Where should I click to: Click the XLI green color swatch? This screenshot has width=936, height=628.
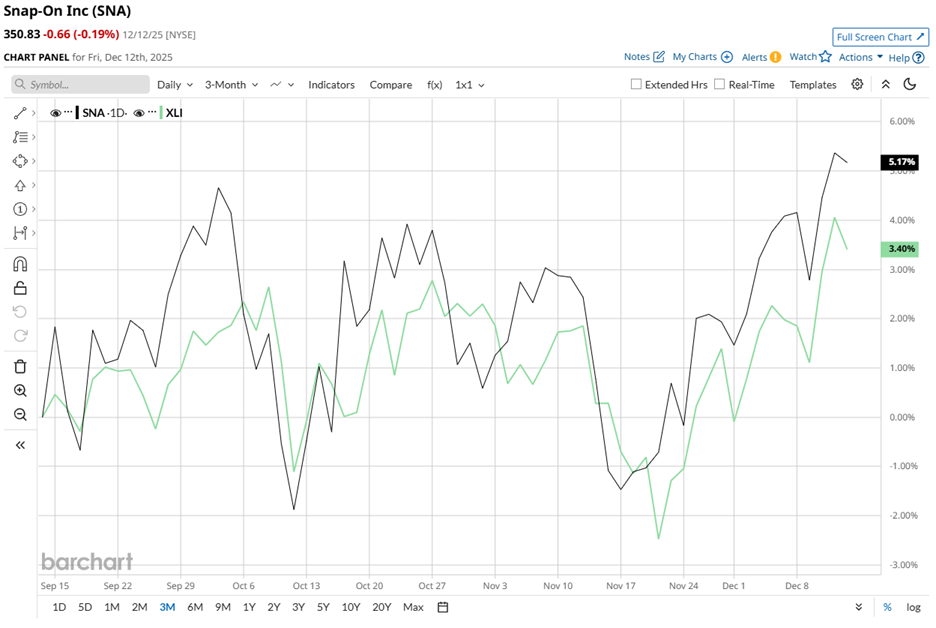click(x=161, y=113)
